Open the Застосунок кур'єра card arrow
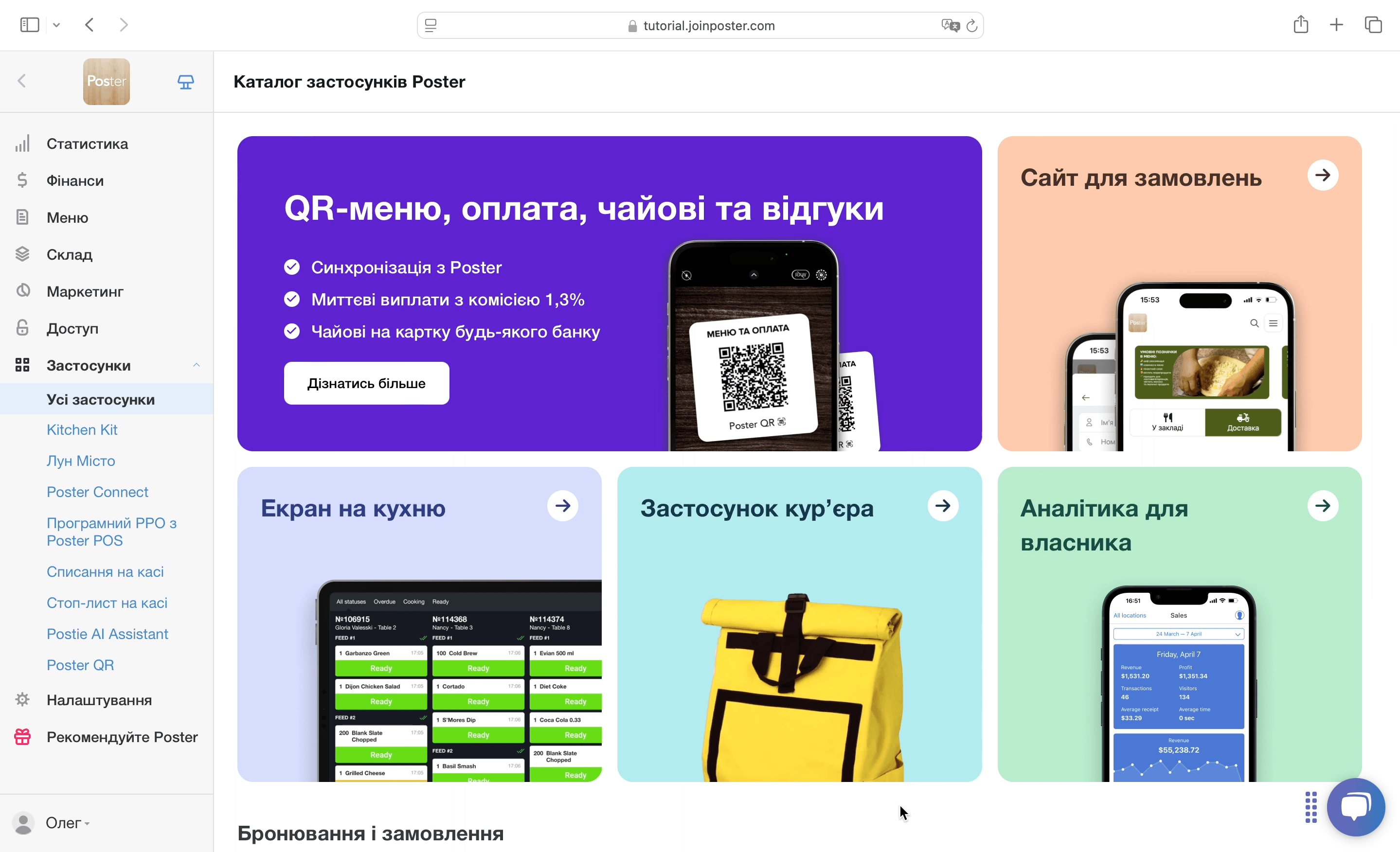 pos(943,506)
